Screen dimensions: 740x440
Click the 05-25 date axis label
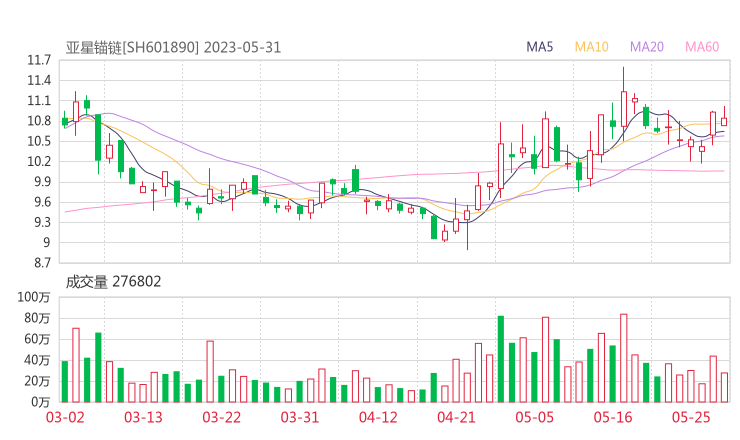coord(691,417)
